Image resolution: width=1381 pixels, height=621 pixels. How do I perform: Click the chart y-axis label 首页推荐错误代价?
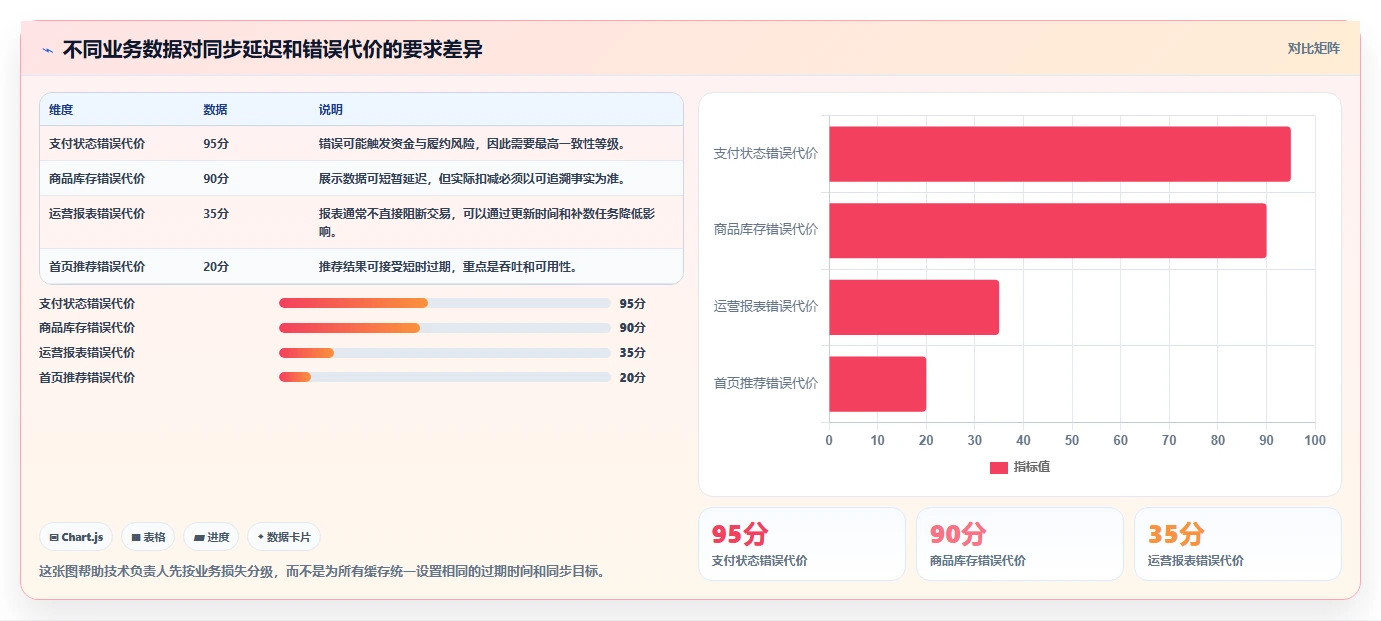pyautogui.click(x=766, y=384)
